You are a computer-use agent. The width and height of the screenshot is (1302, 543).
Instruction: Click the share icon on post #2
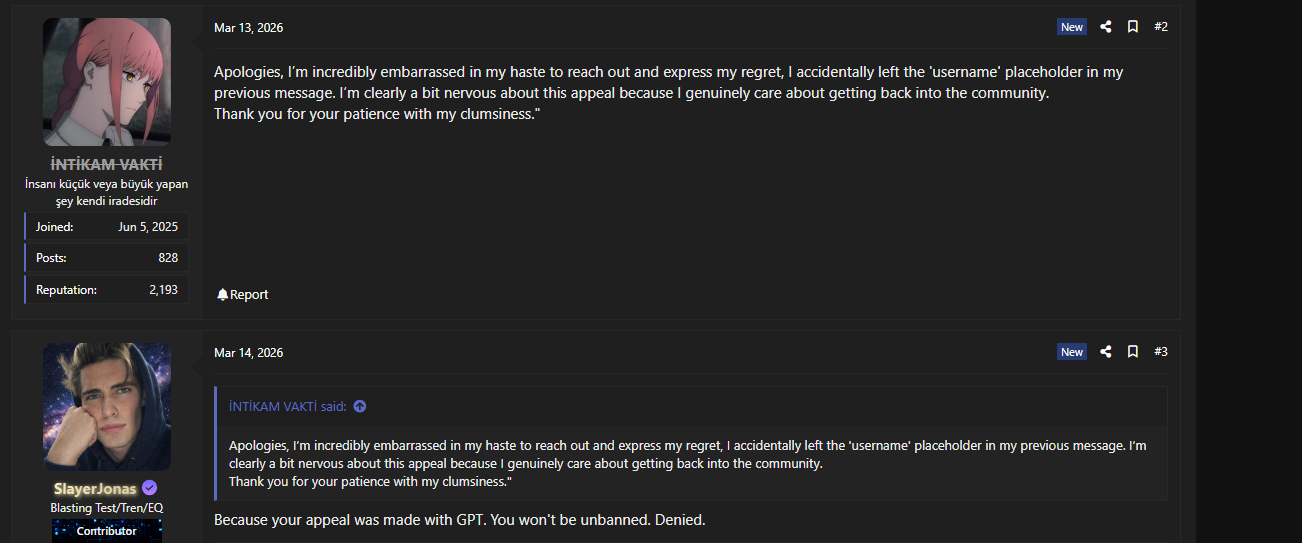coord(1106,27)
